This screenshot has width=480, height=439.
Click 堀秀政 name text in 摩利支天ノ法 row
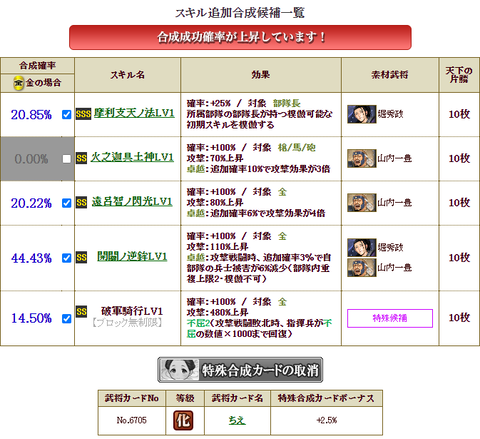pos(390,114)
